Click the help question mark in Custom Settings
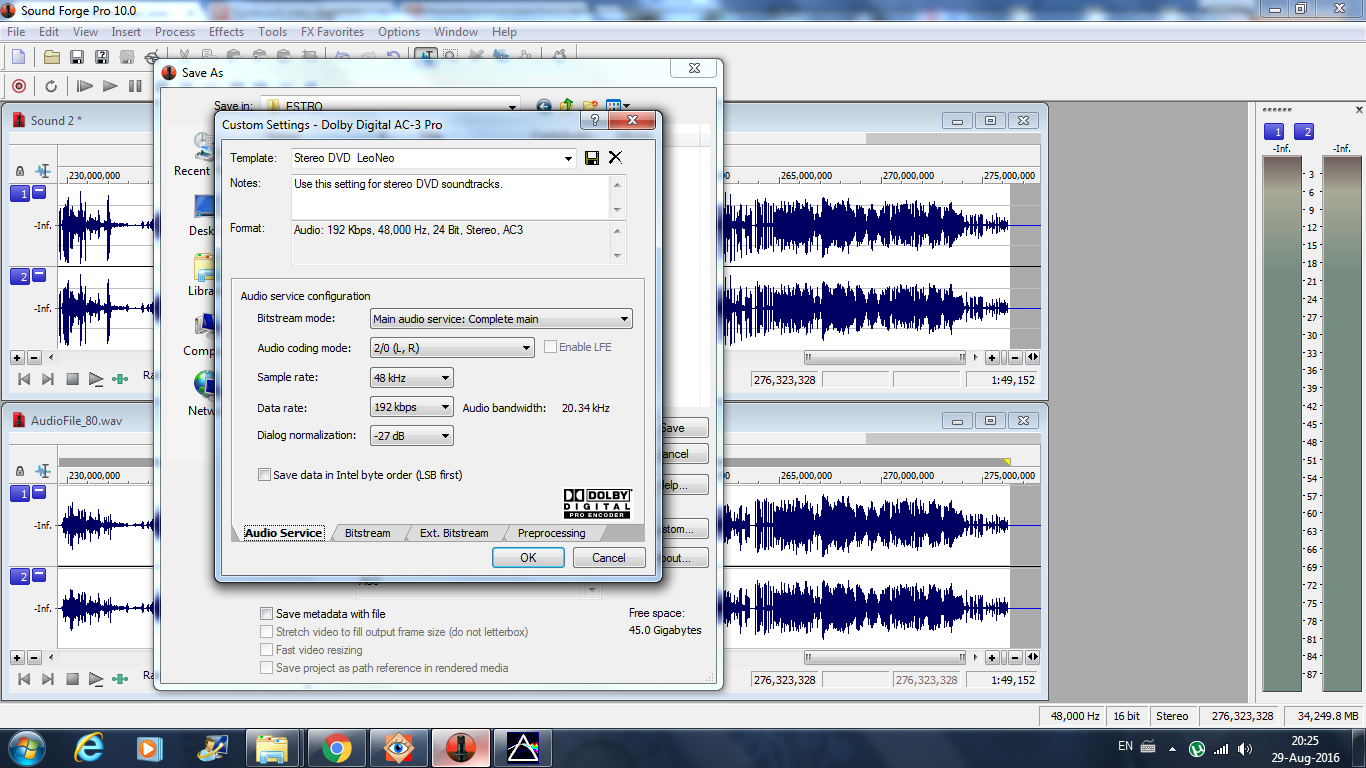This screenshot has height=768, width=1366. point(594,121)
